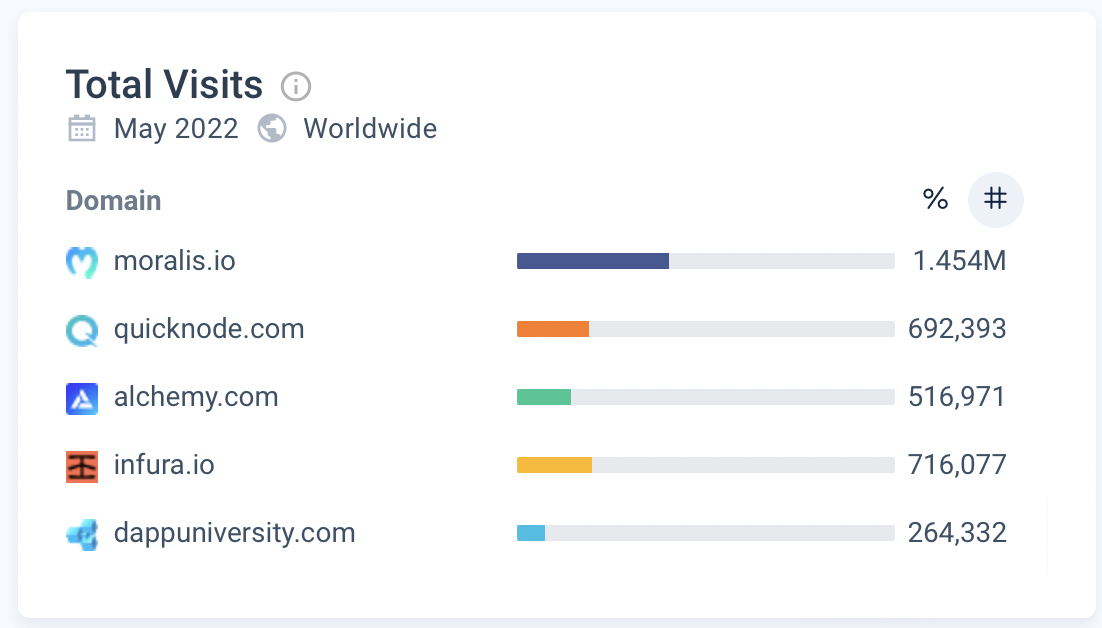
Task: Click the May 2022 date label
Action: 176,129
